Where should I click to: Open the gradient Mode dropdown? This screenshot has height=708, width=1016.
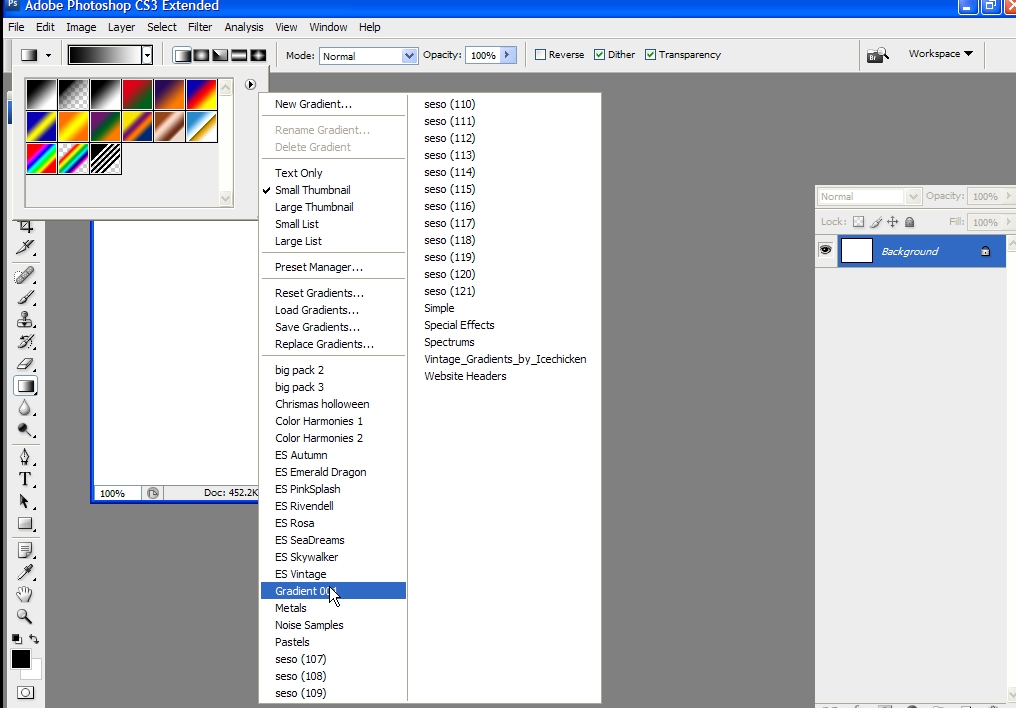[409, 56]
